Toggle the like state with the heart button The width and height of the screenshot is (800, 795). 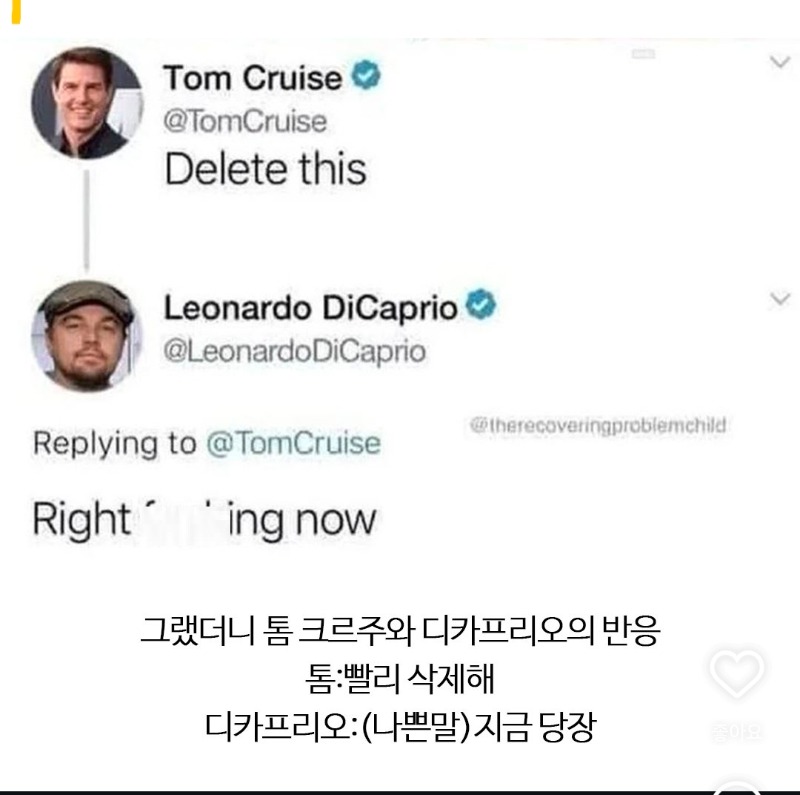pyautogui.click(x=736, y=674)
